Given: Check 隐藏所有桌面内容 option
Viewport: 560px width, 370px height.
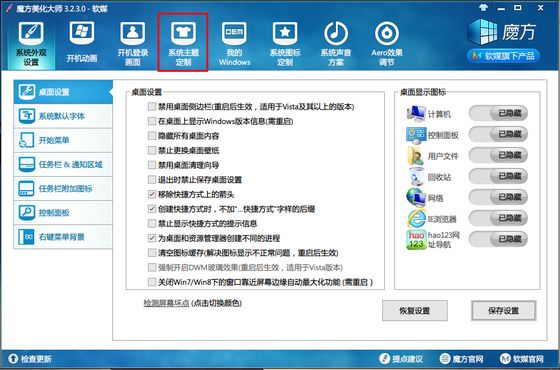Looking at the screenshot, I should (x=152, y=136).
